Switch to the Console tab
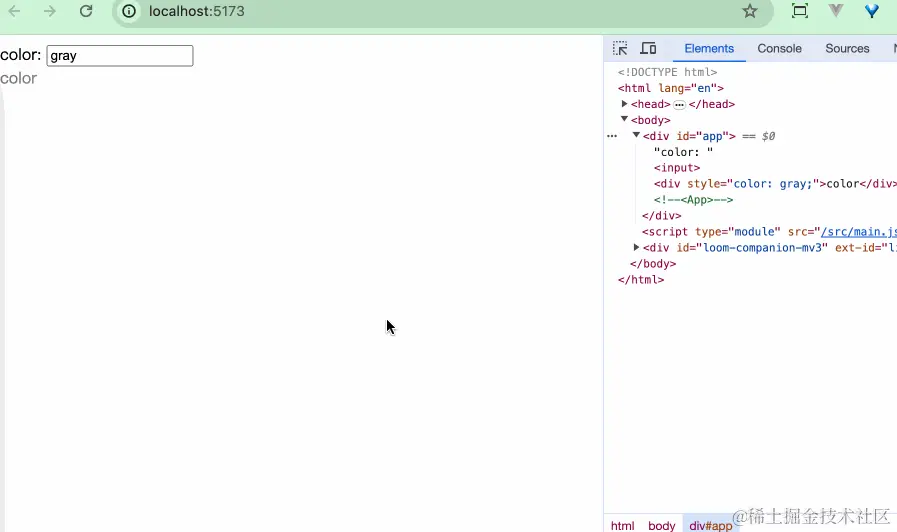897x532 pixels. tap(779, 49)
